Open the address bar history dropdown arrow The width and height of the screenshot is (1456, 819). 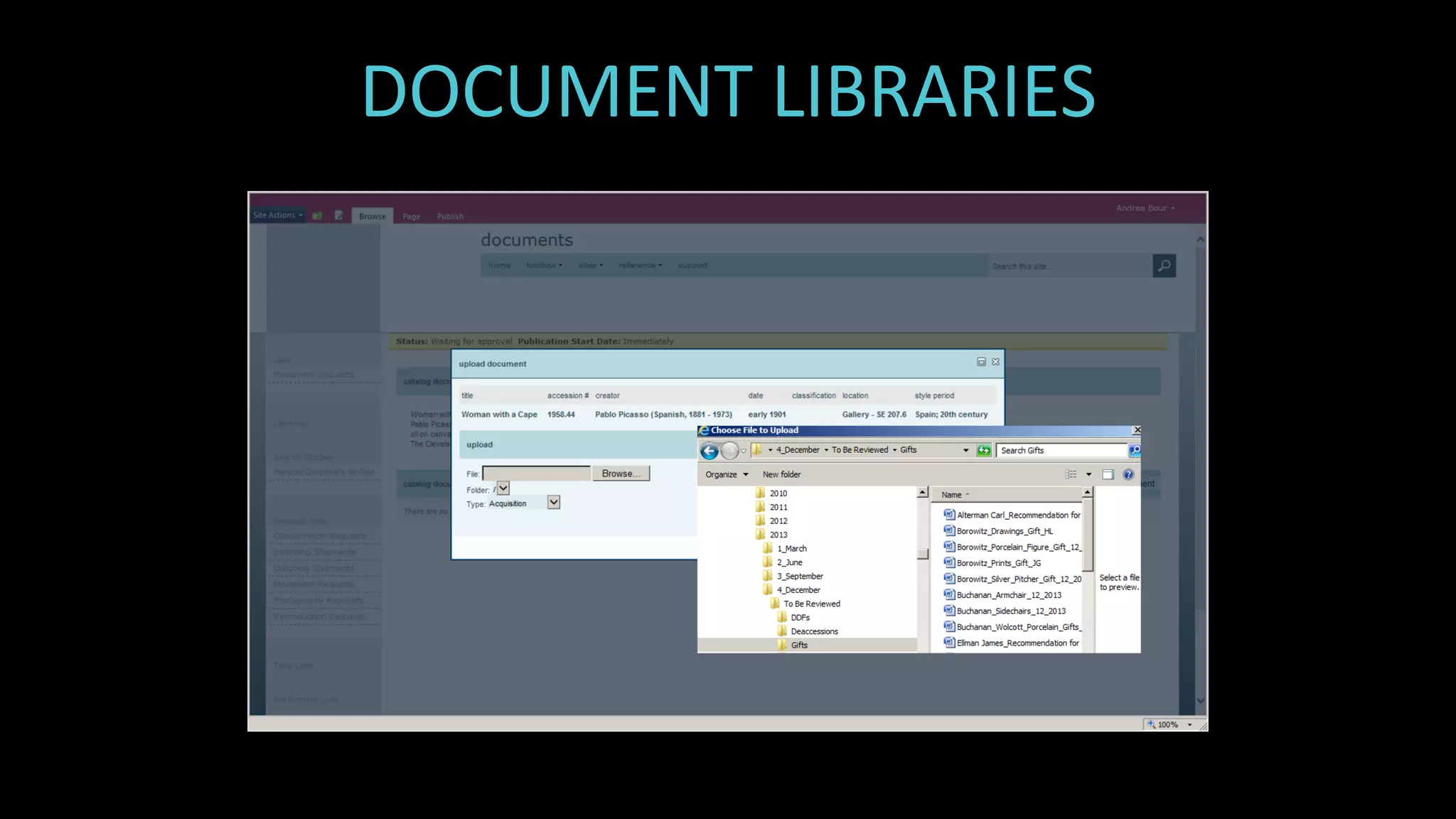click(x=965, y=451)
